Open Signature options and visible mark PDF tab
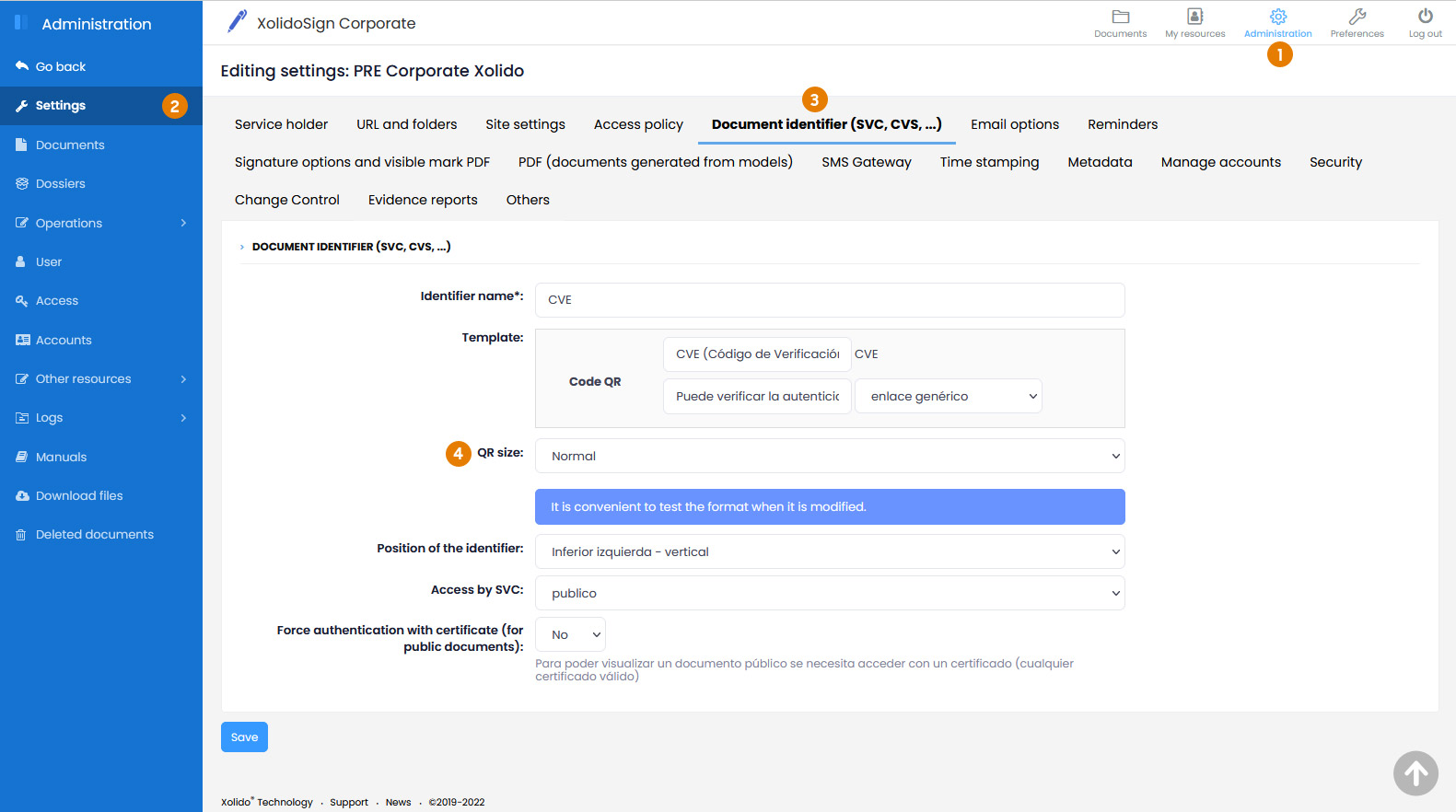 pos(362,162)
